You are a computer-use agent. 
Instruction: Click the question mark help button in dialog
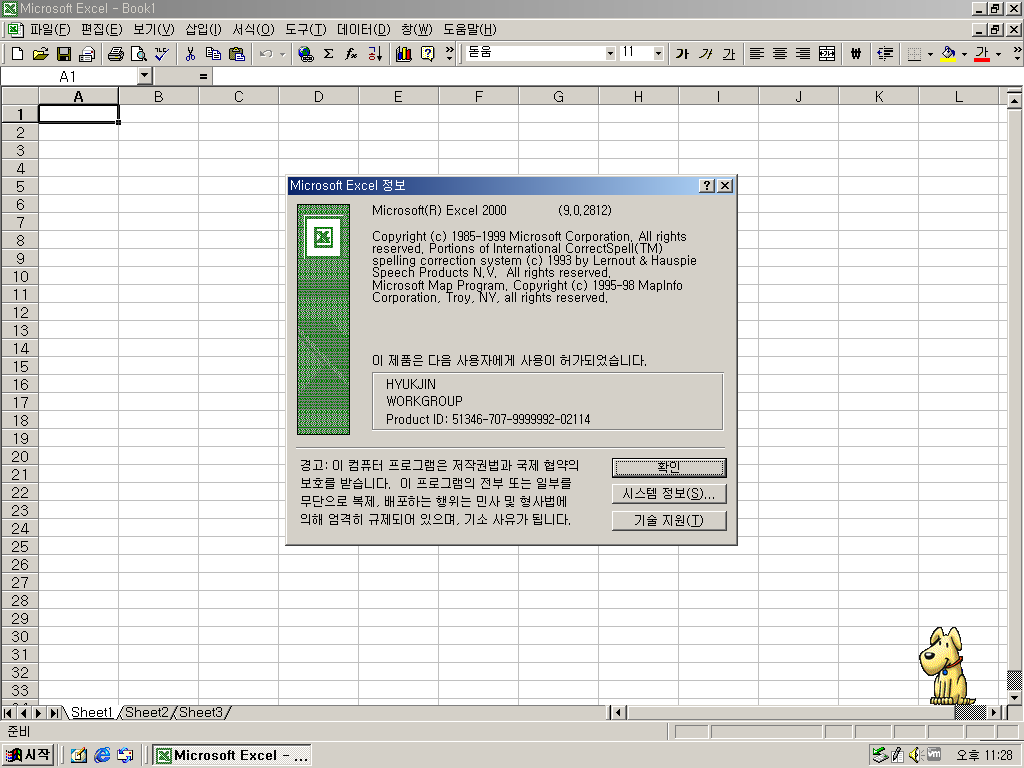pyautogui.click(x=707, y=185)
